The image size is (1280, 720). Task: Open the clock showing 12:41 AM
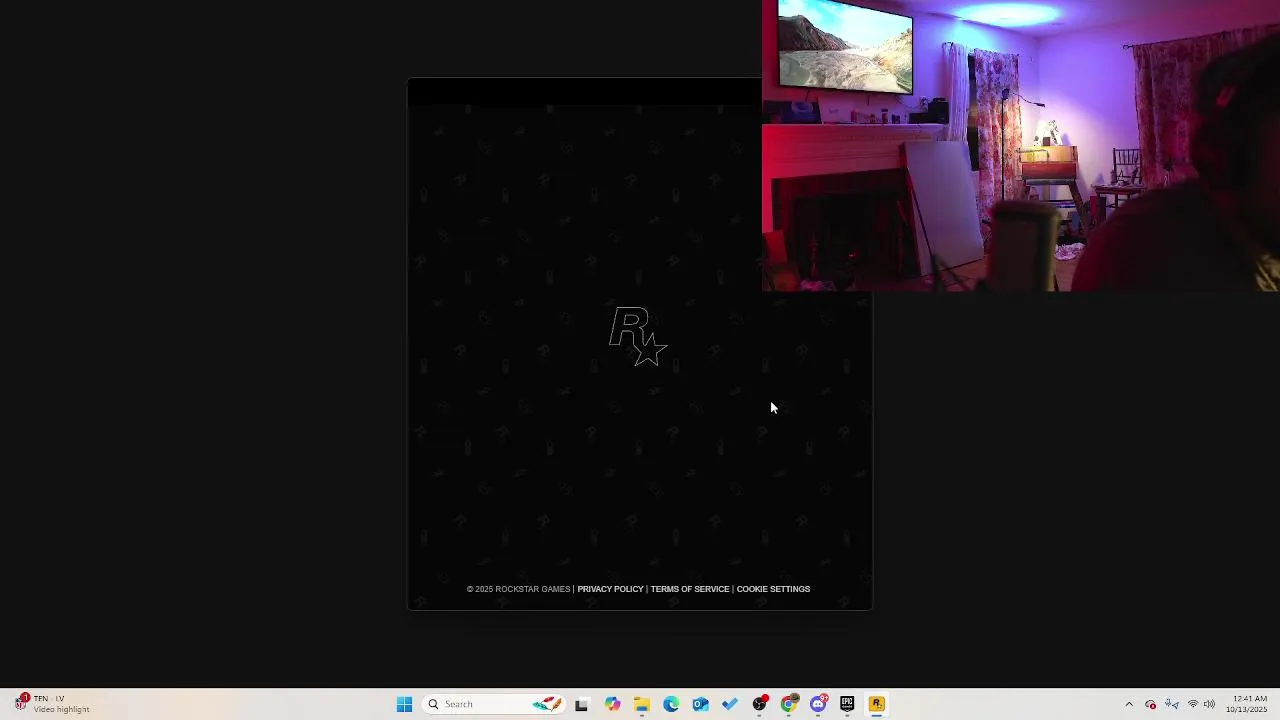point(1247,704)
